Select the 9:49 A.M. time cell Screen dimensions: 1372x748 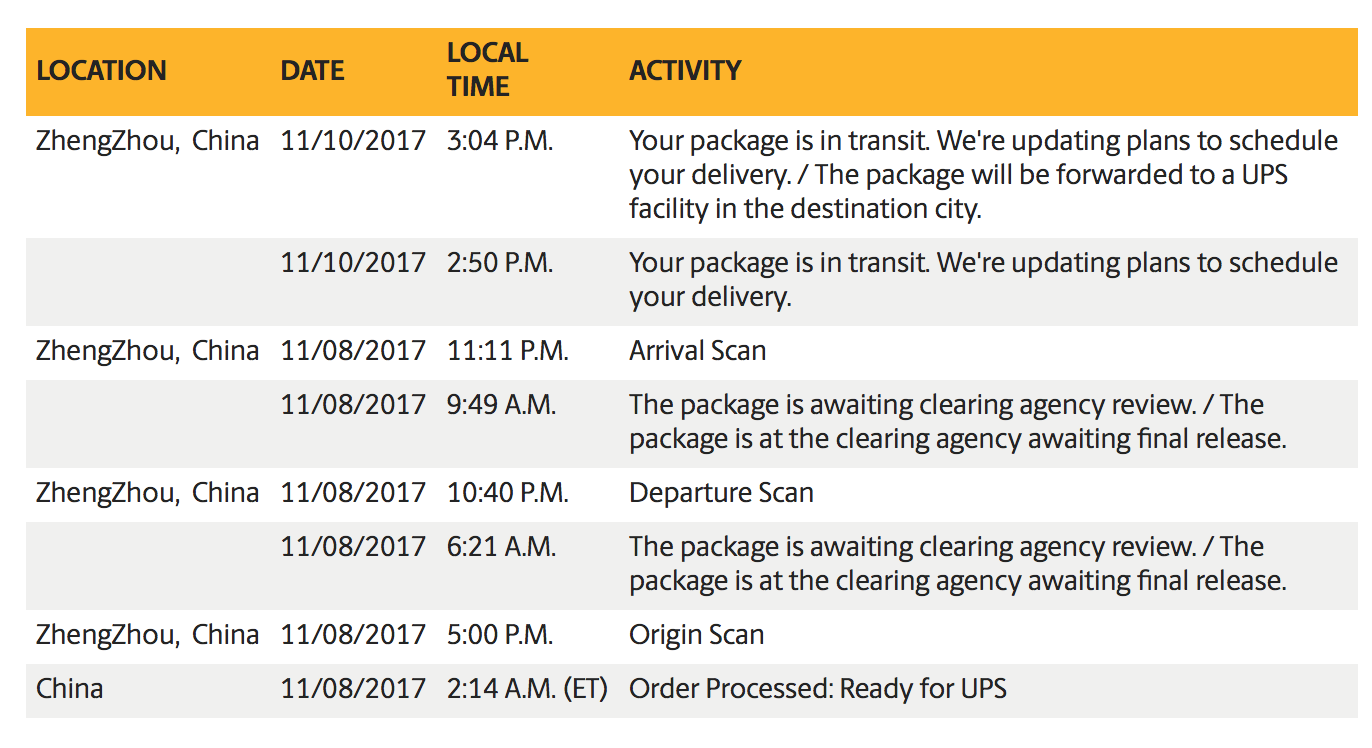pyautogui.click(x=502, y=405)
